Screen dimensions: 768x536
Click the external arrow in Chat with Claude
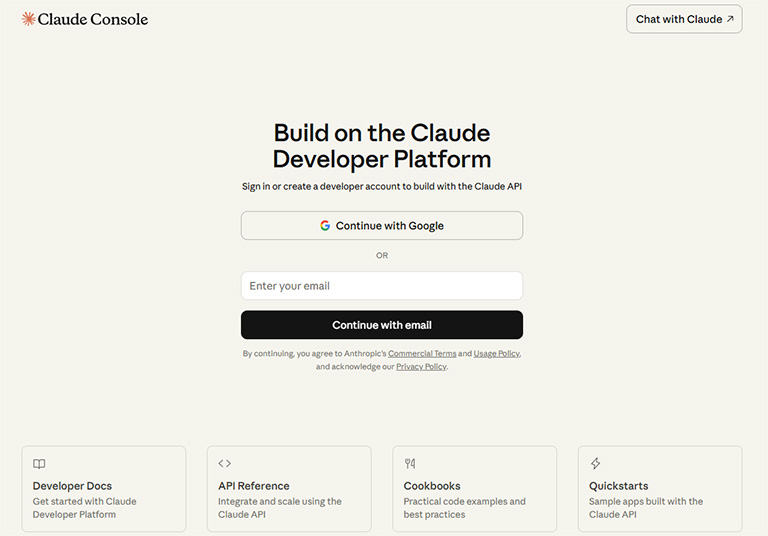[729, 19]
